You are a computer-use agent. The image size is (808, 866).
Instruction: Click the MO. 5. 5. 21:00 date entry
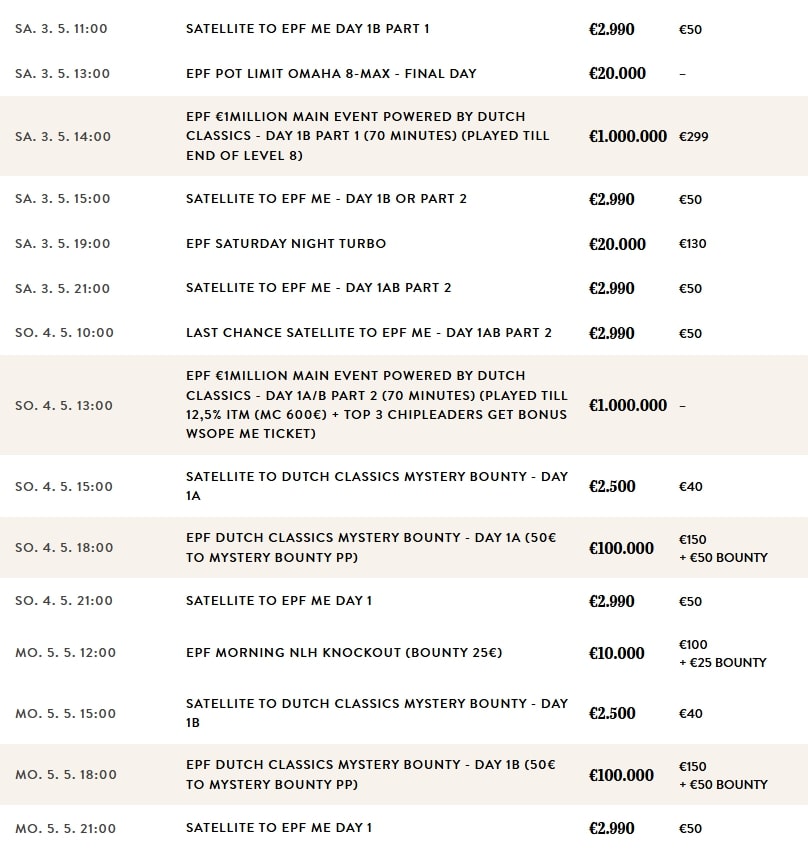(x=66, y=828)
